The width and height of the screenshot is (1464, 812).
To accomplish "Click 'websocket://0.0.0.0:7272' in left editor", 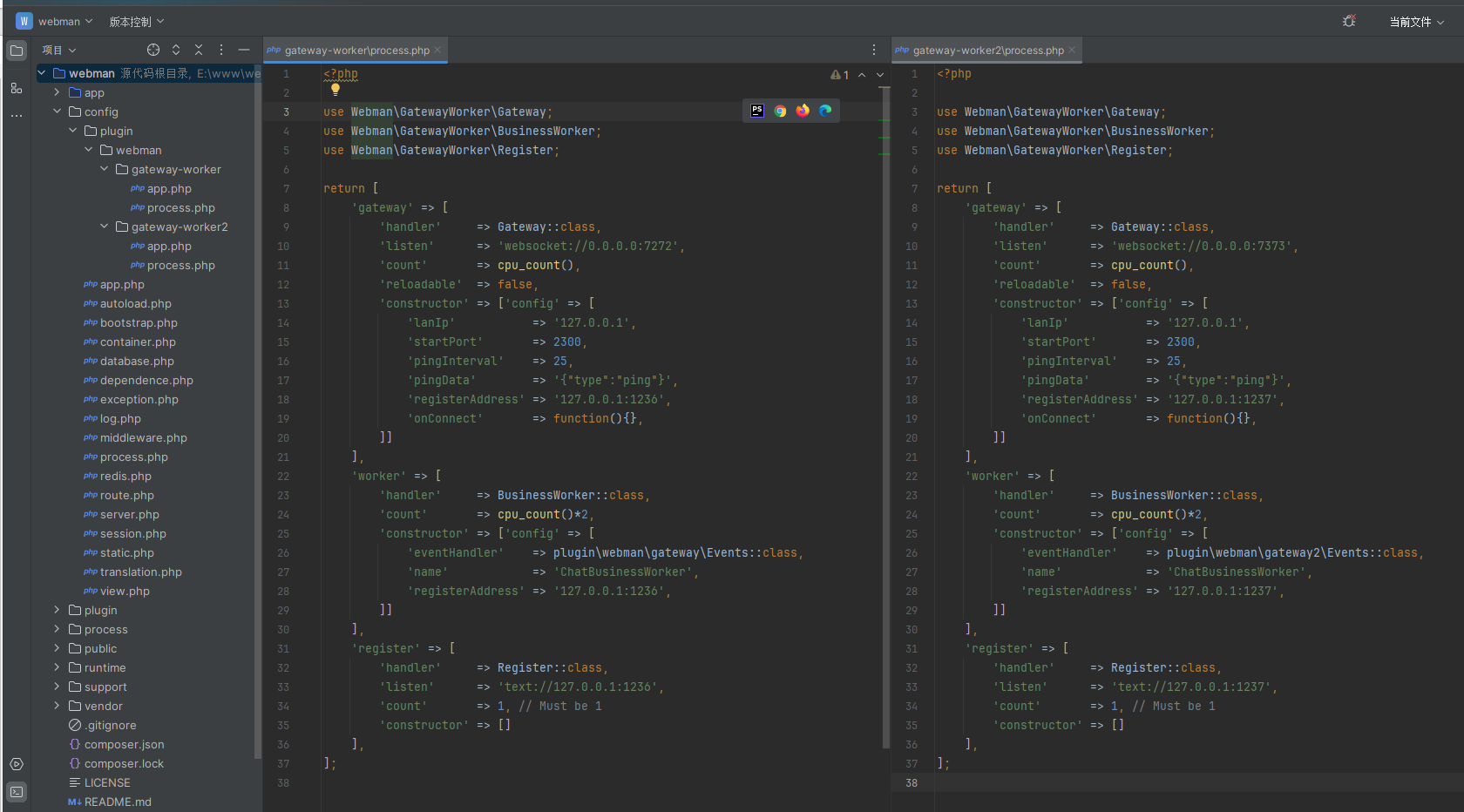I will [588, 246].
